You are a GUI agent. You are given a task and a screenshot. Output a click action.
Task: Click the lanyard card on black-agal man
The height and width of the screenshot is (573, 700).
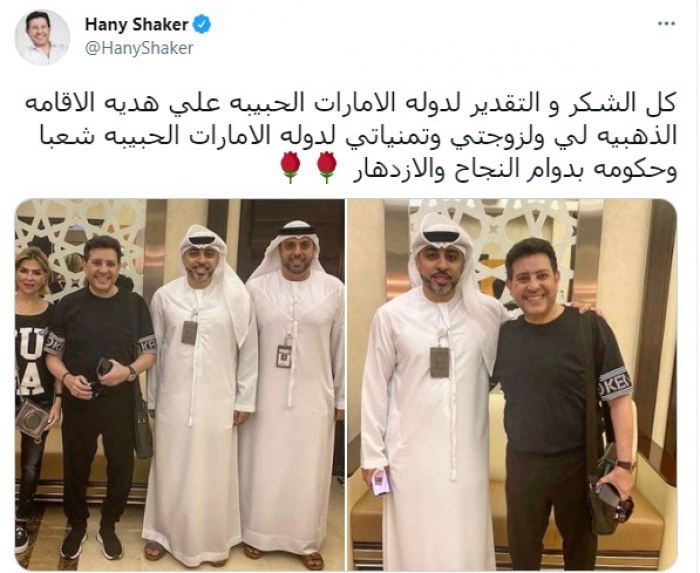[284, 355]
